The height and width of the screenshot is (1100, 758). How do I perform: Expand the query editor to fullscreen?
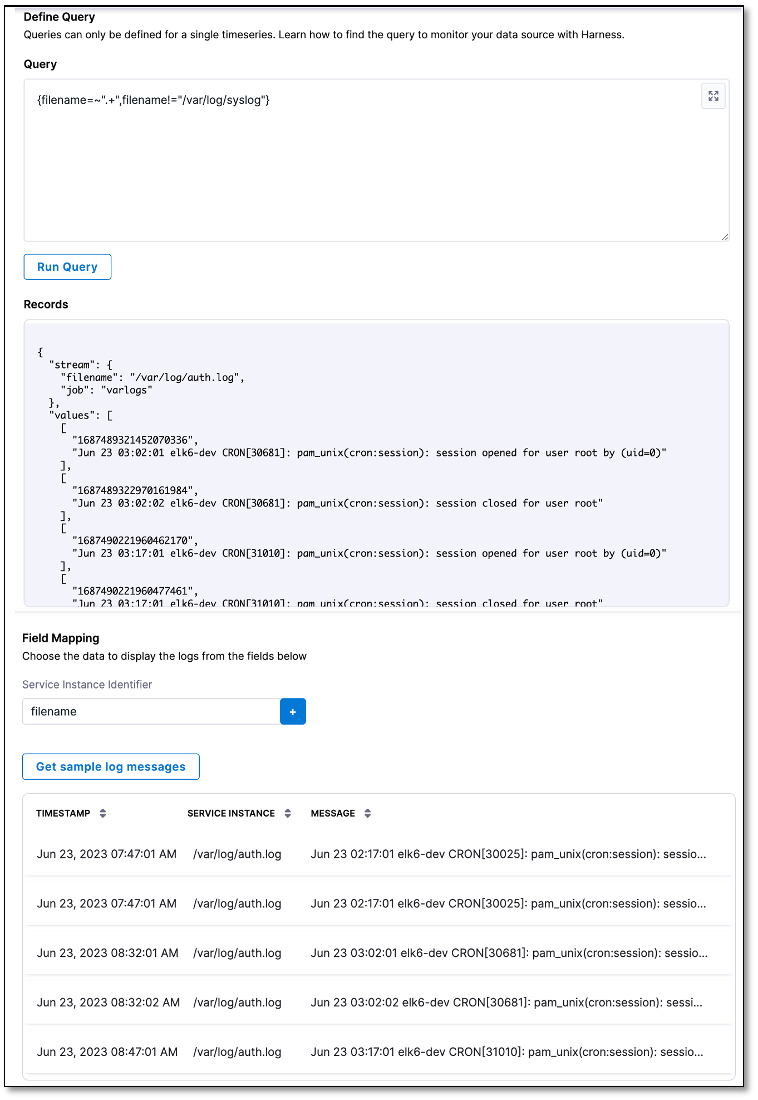pos(713,97)
